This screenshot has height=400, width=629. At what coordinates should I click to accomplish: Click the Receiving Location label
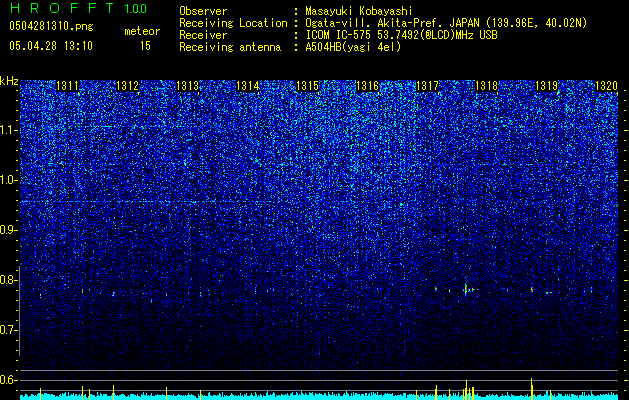[233, 23]
